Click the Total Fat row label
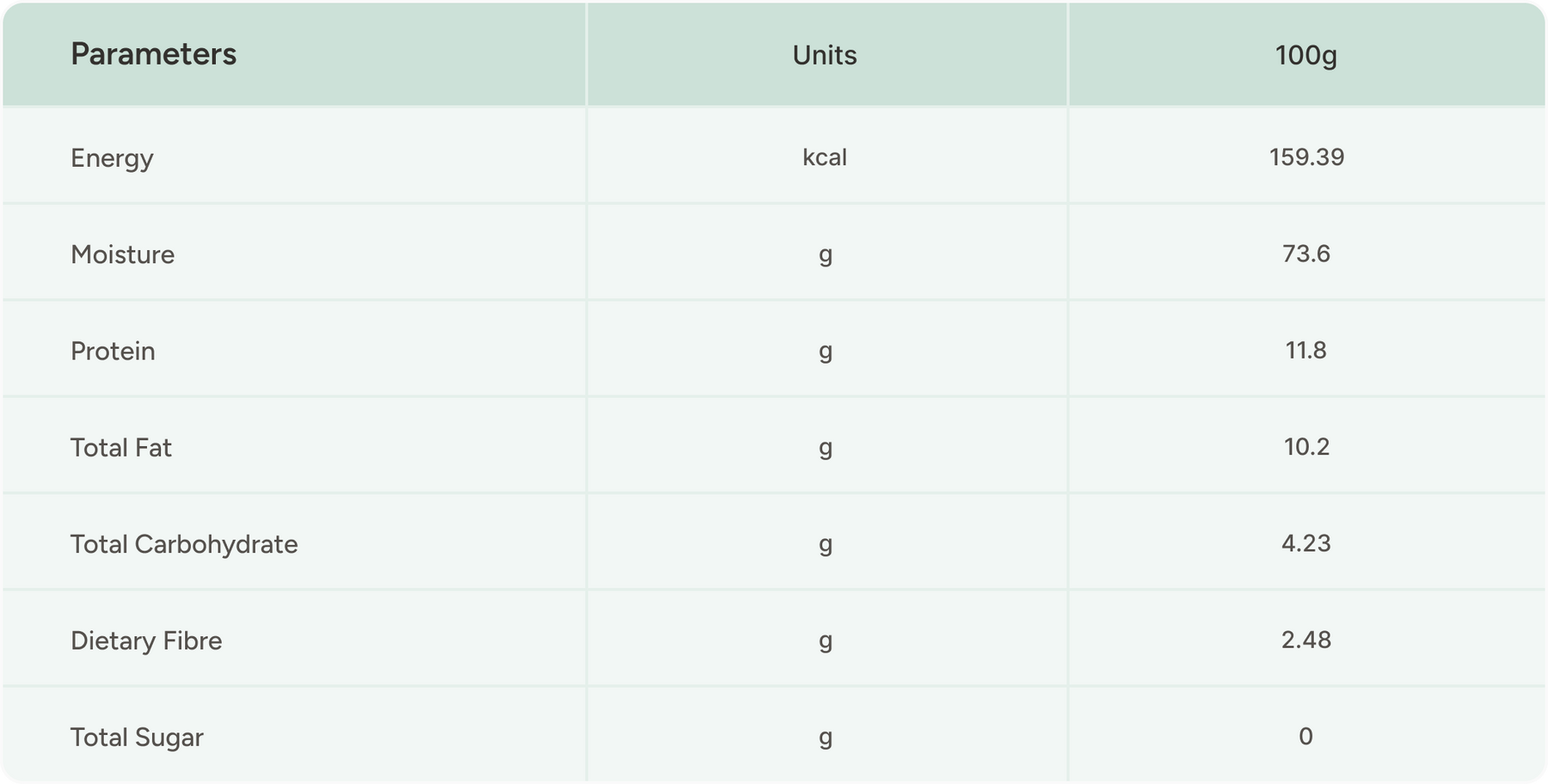1548x784 pixels. (120, 447)
